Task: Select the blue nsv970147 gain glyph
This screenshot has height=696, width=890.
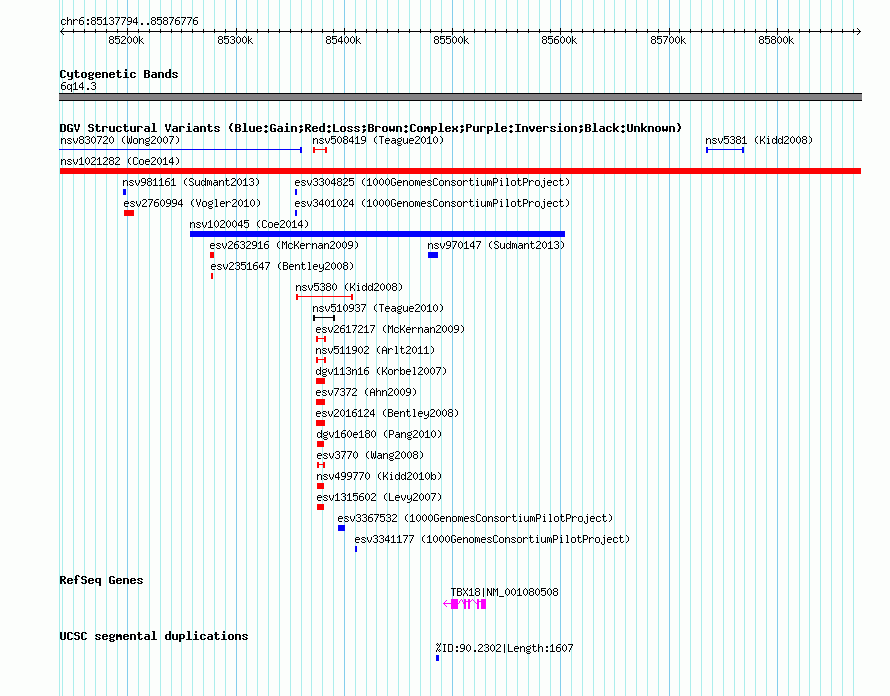Action: coord(433,255)
